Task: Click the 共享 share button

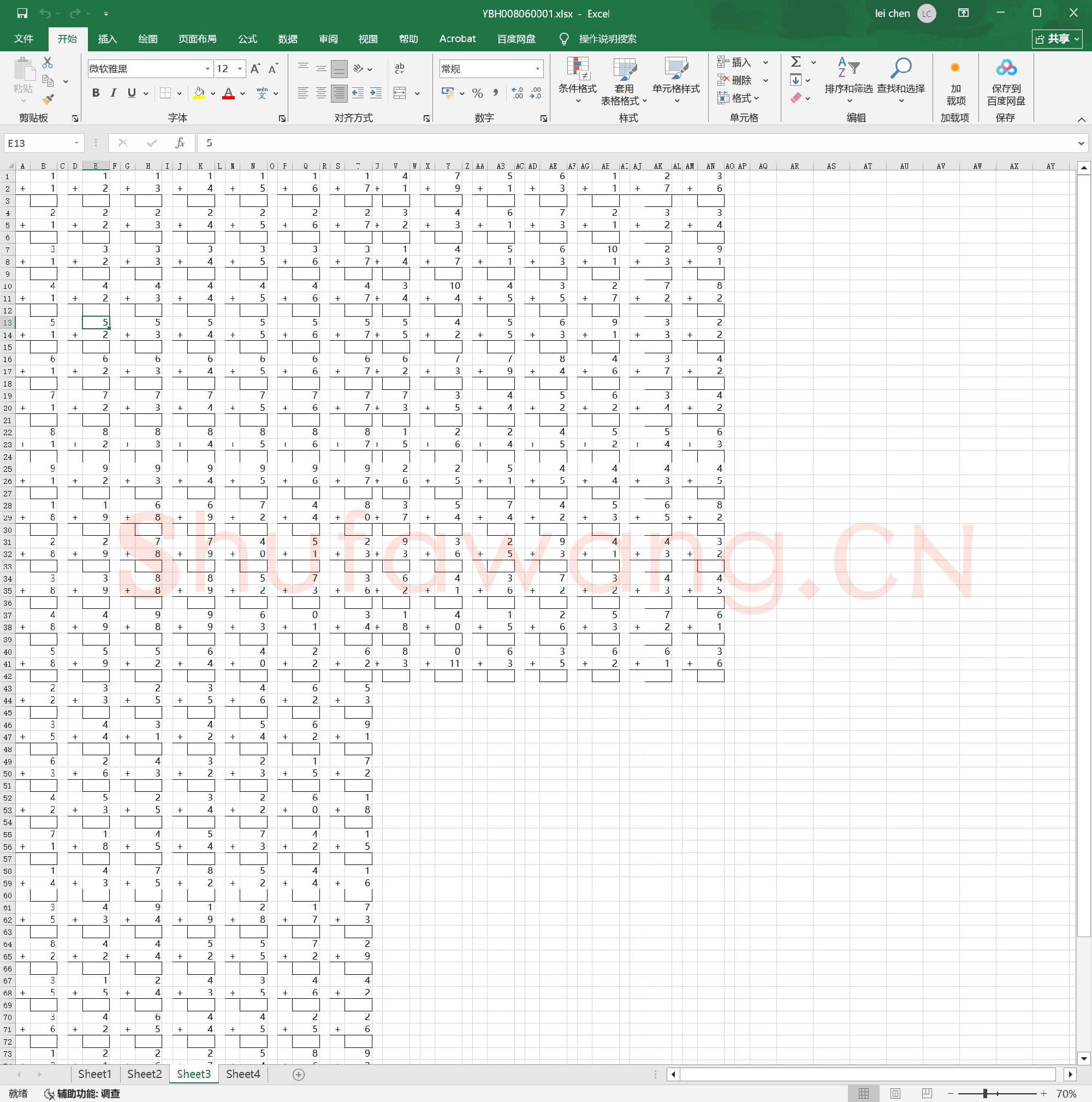Action: [1057, 39]
